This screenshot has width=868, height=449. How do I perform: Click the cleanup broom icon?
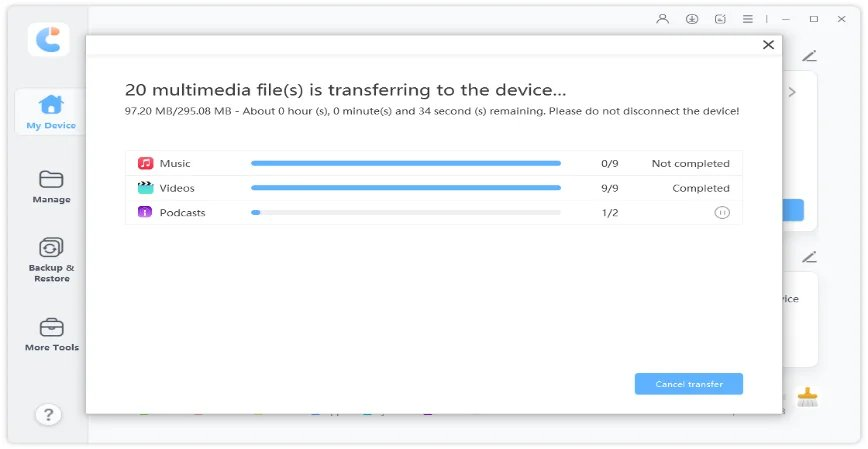(807, 398)
